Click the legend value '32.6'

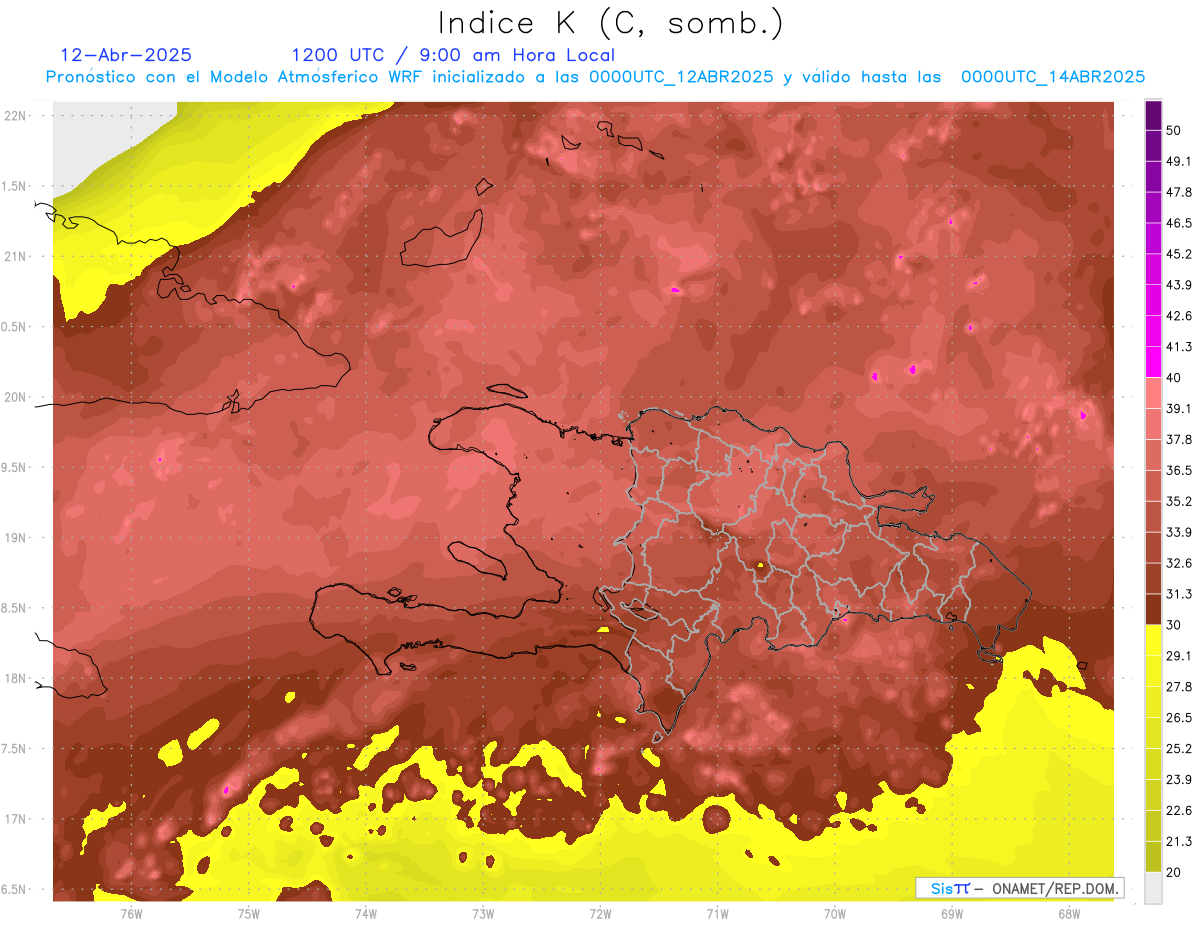pyautogui.click(x=1178, y=563)
